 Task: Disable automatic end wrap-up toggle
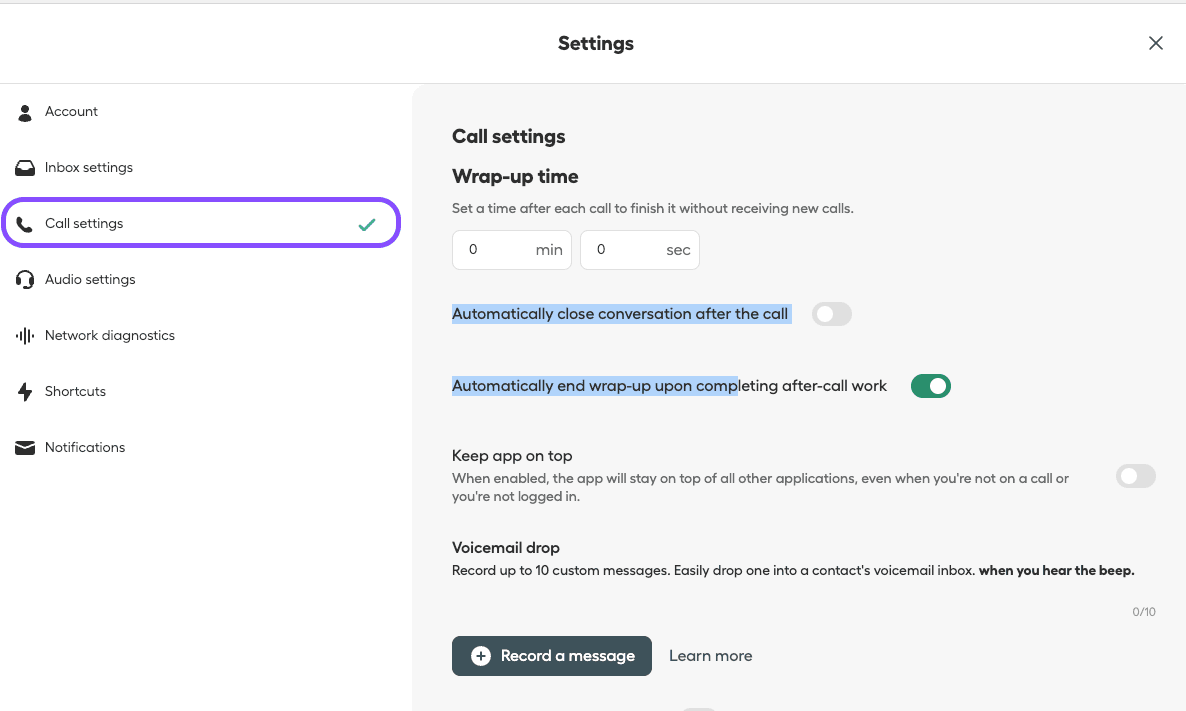[x=930, y=386]
